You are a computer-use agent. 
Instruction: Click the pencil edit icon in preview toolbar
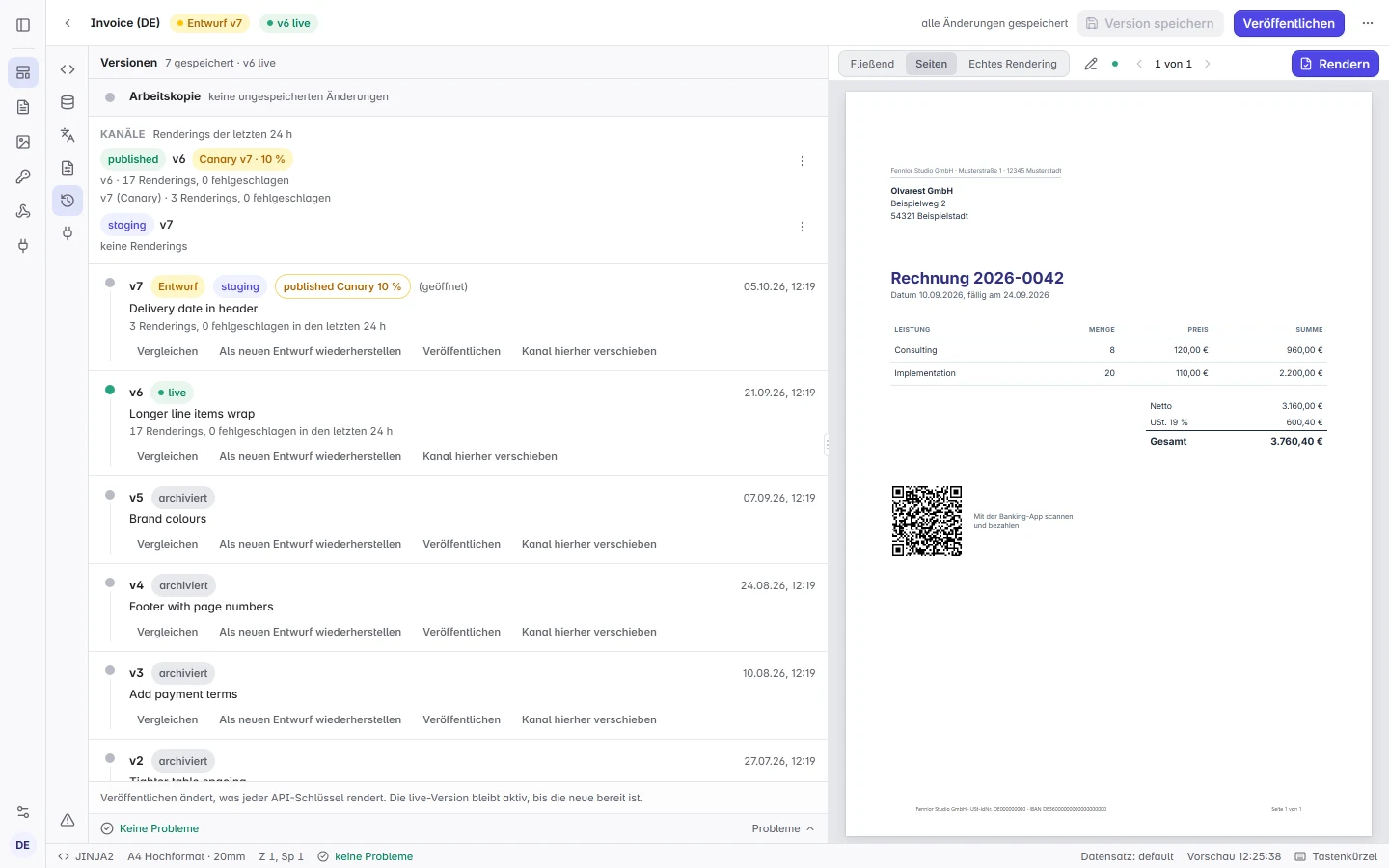[x=1091, y=64]
